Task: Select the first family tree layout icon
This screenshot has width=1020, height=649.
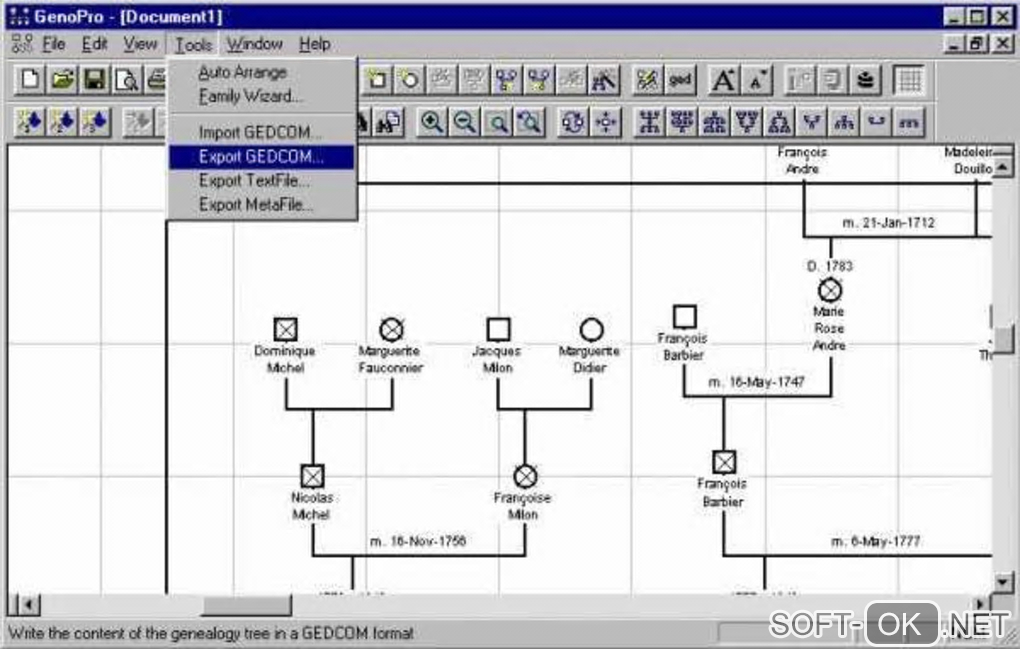Action: [x=649, y=122]
